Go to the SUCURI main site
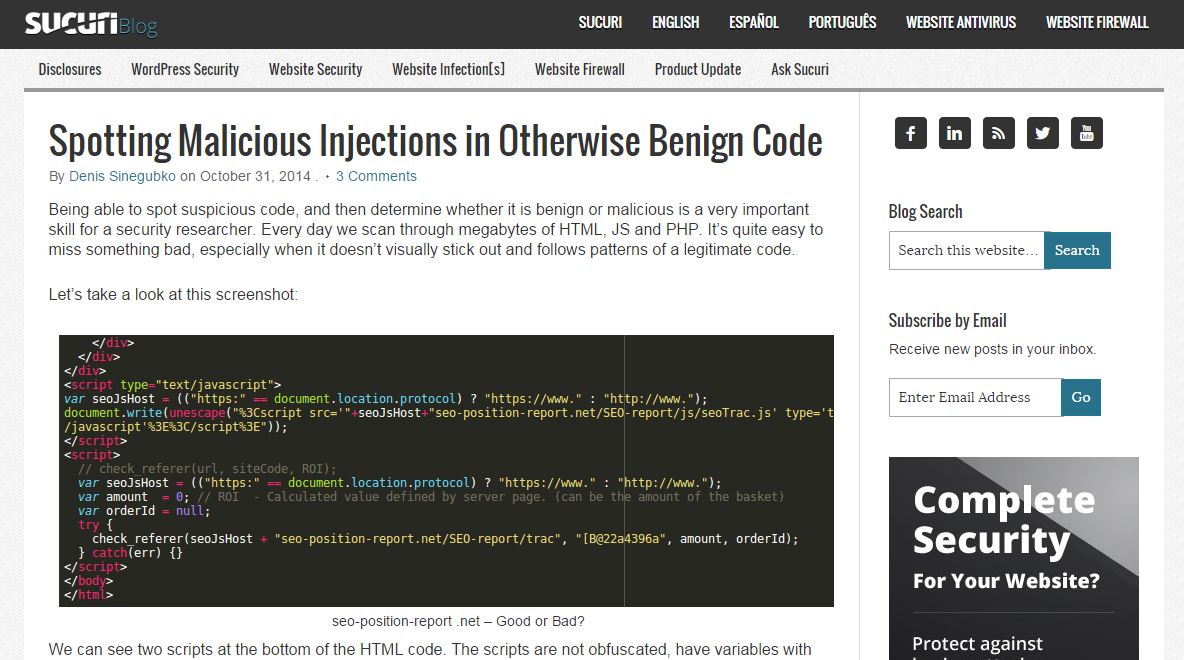The image size is (1184, 660). (600, 23)
